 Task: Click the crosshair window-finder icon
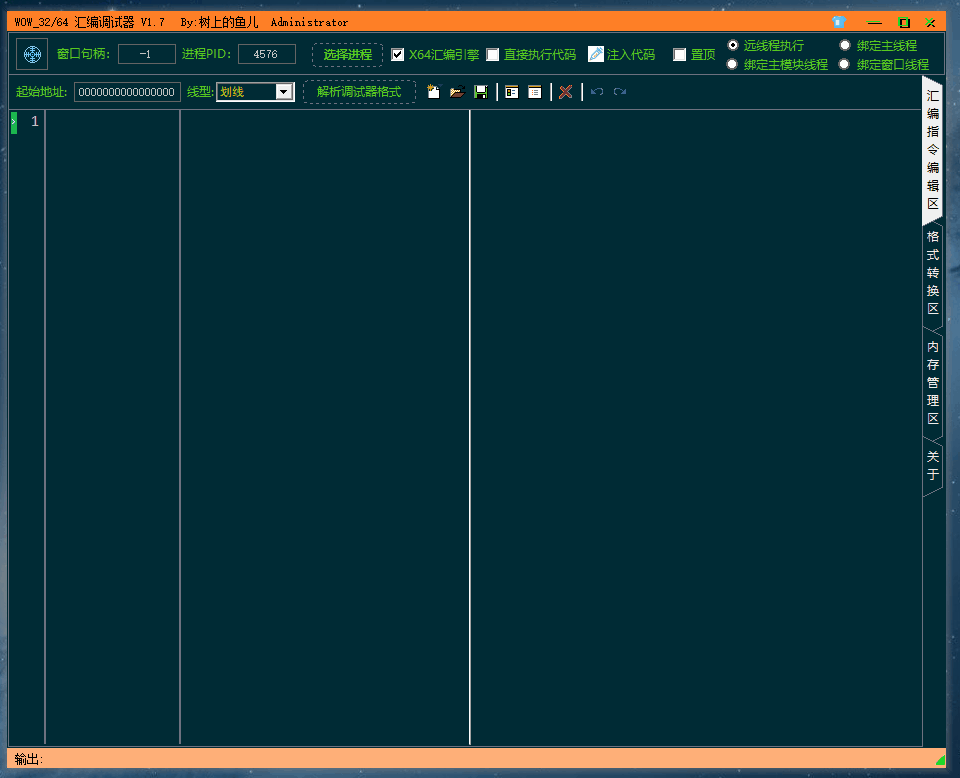click(x=32, y=54)
